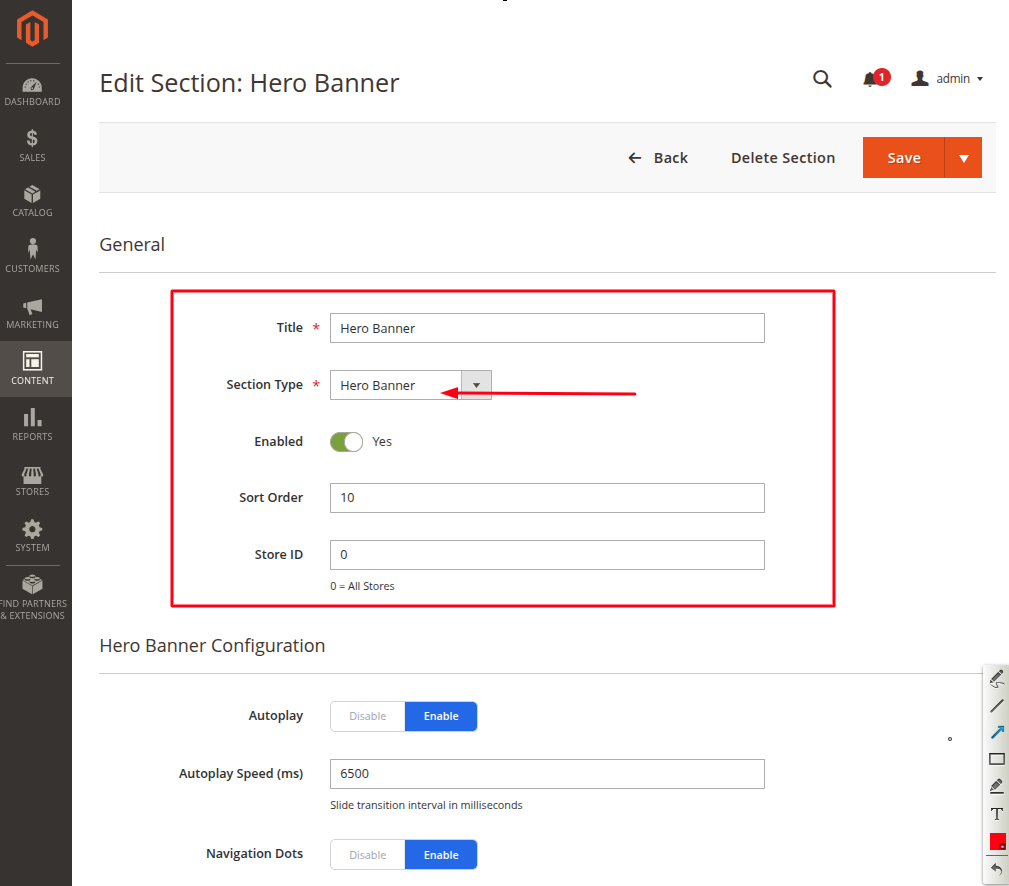Open the Sales sidebar menu

point(32,146)
